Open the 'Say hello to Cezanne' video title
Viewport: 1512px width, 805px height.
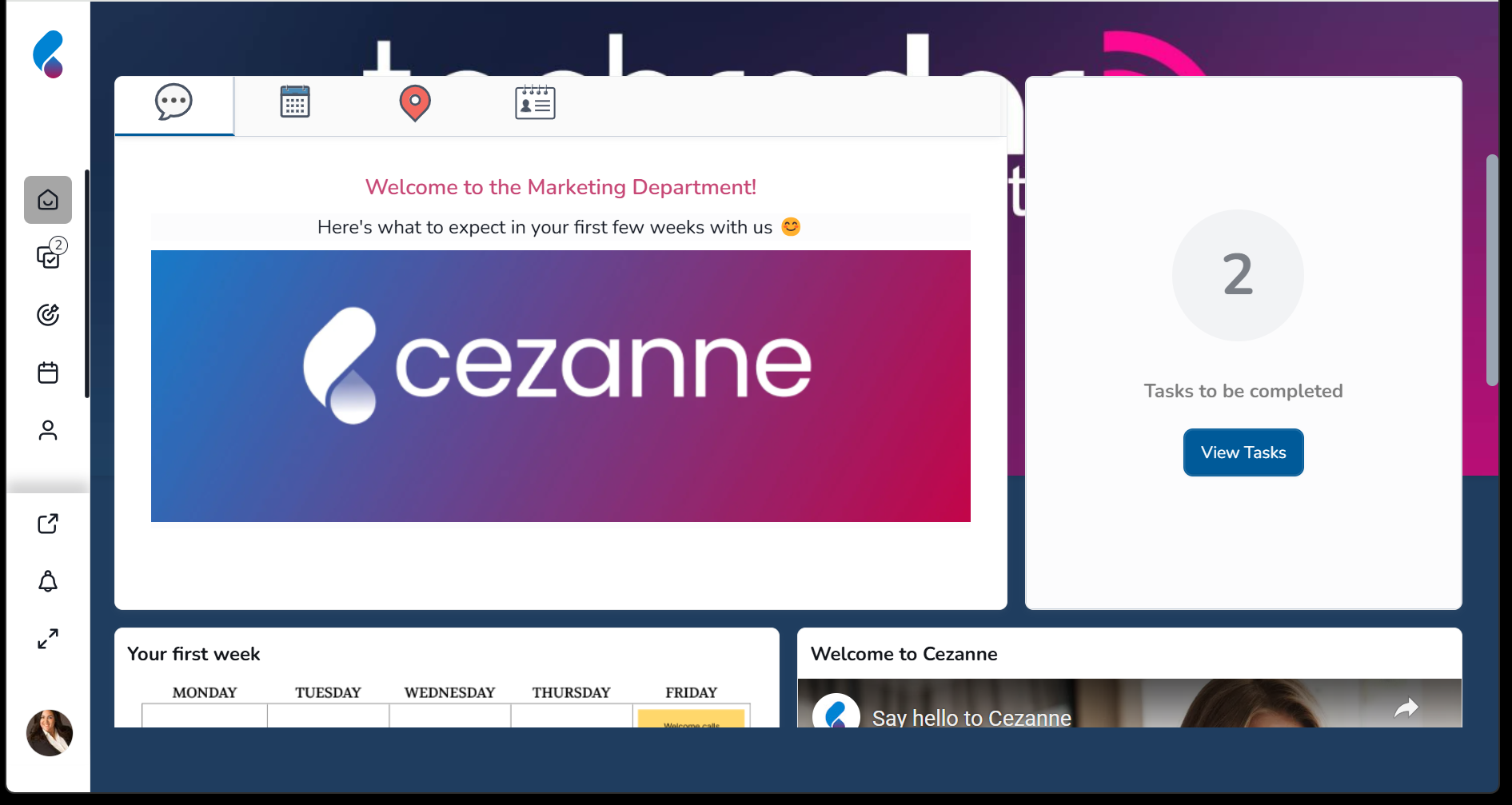point(971,718)
